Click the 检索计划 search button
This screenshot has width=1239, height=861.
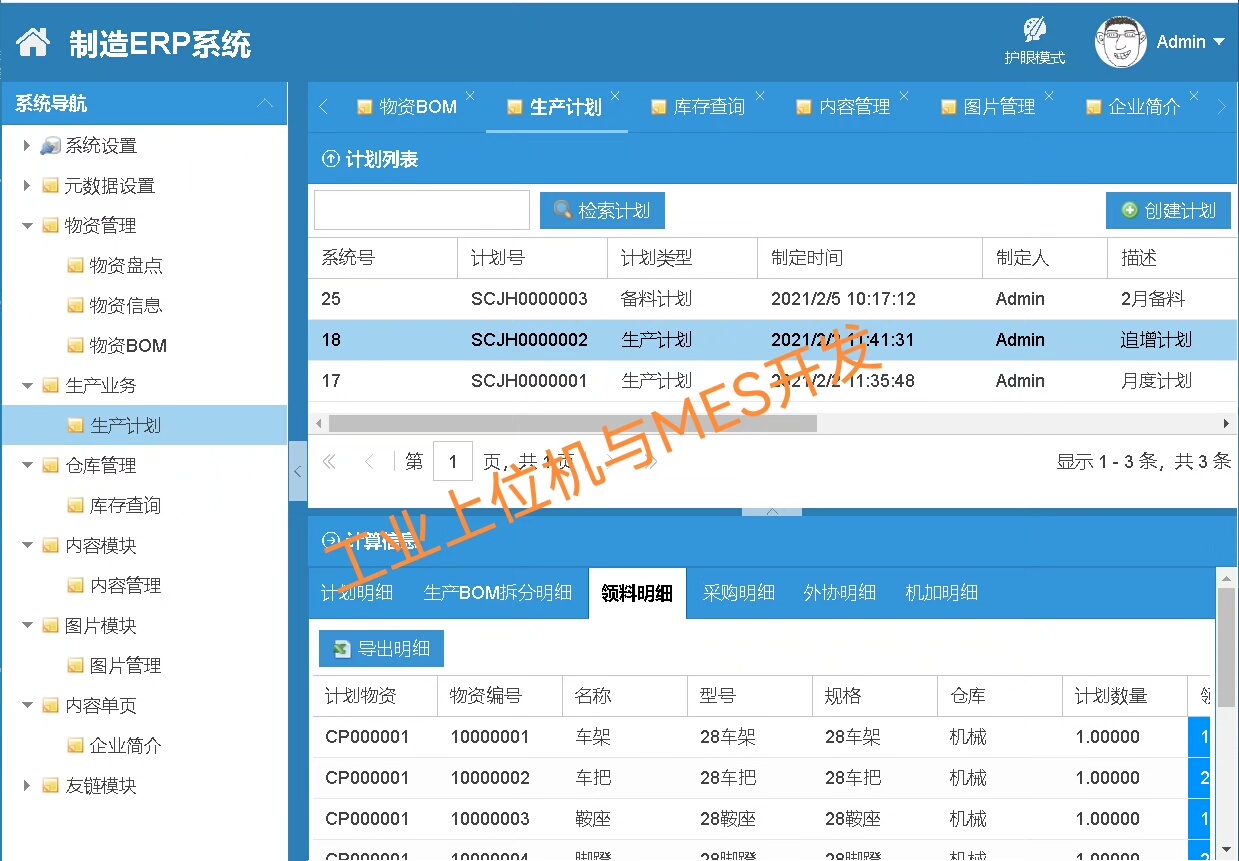tap(602, 211)
